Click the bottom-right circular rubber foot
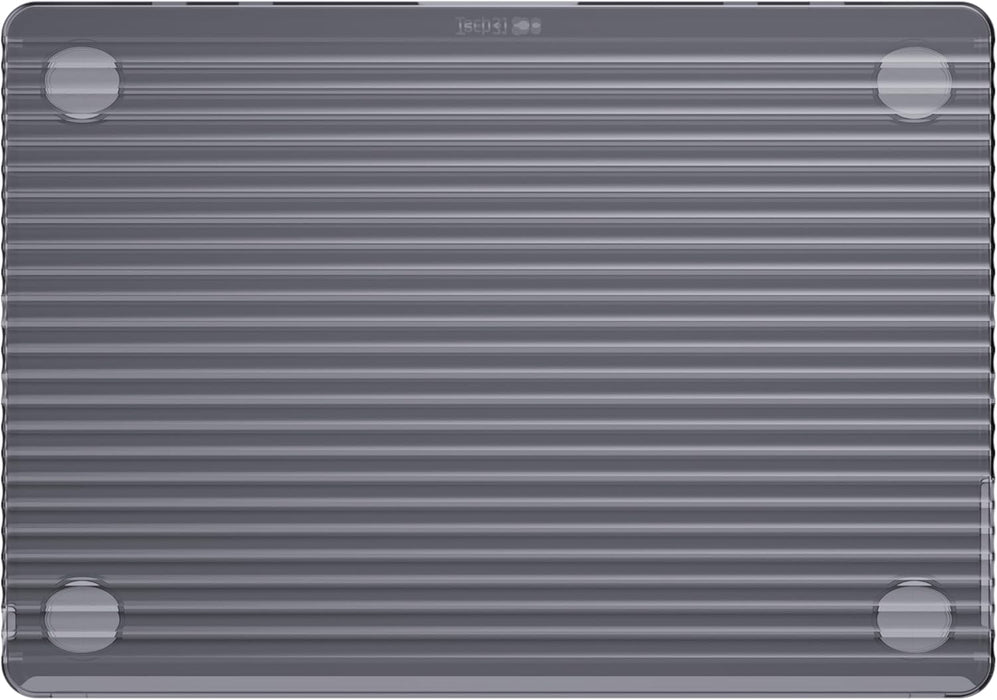Viewport: 997px width, 700px height. pos(914,617)
